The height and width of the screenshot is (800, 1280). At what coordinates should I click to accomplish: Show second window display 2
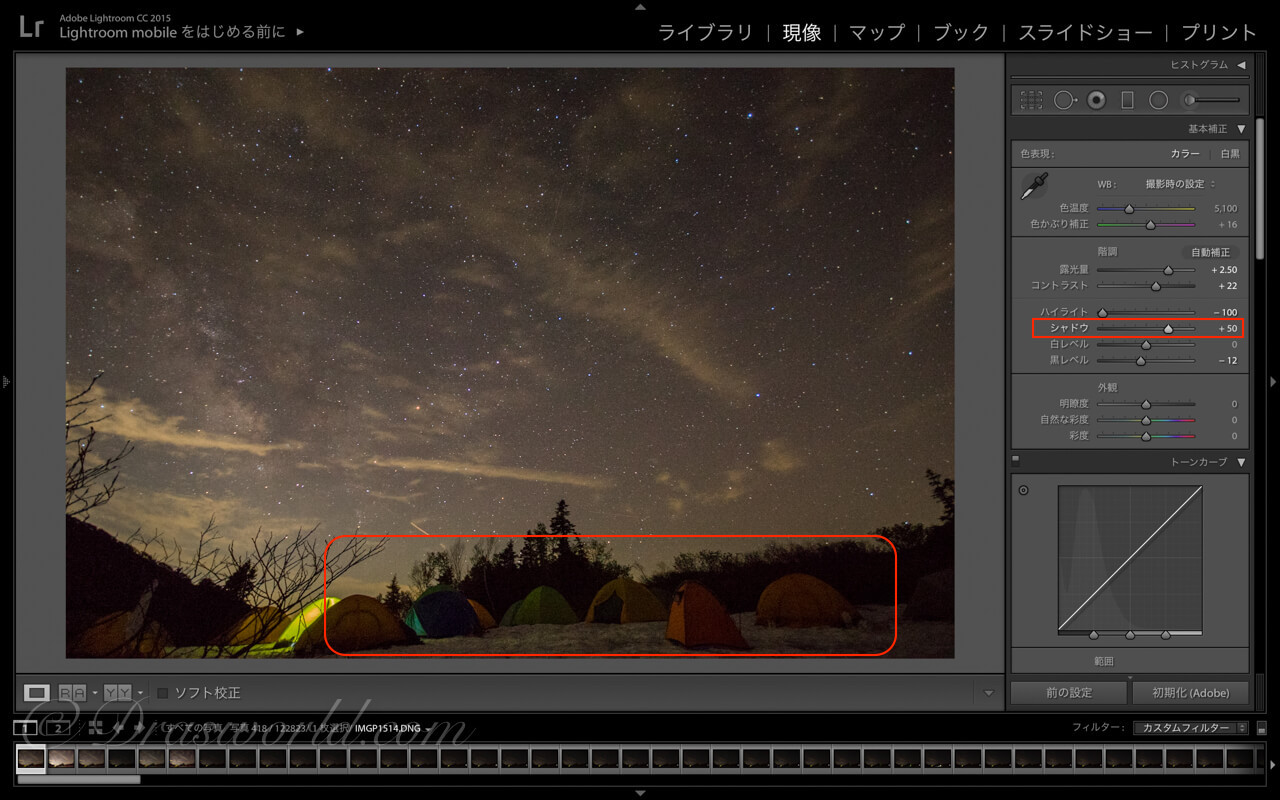(57, 728)
